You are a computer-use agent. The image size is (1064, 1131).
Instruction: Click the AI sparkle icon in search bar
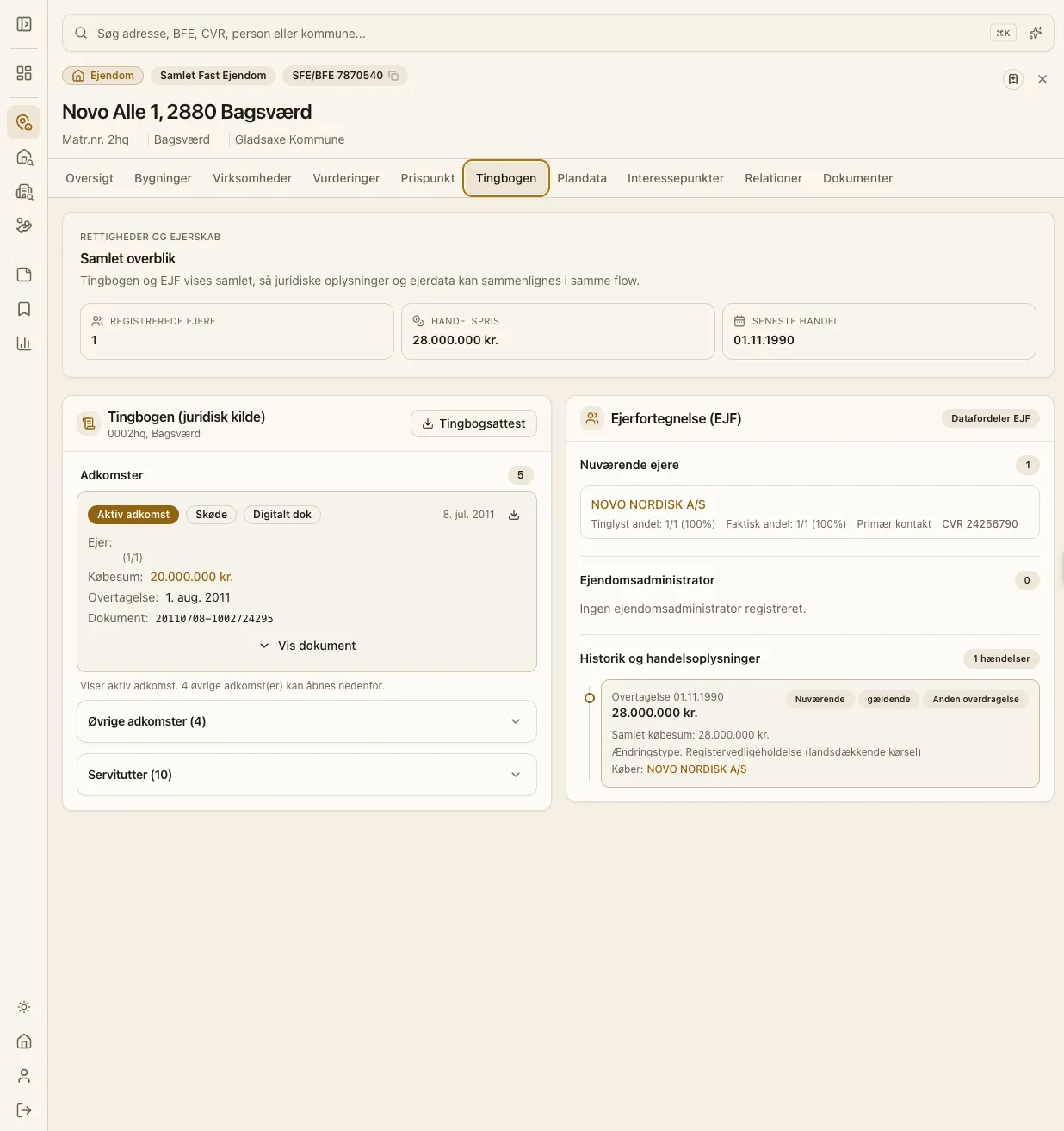pyautogui.click(x=1036, y=33)
